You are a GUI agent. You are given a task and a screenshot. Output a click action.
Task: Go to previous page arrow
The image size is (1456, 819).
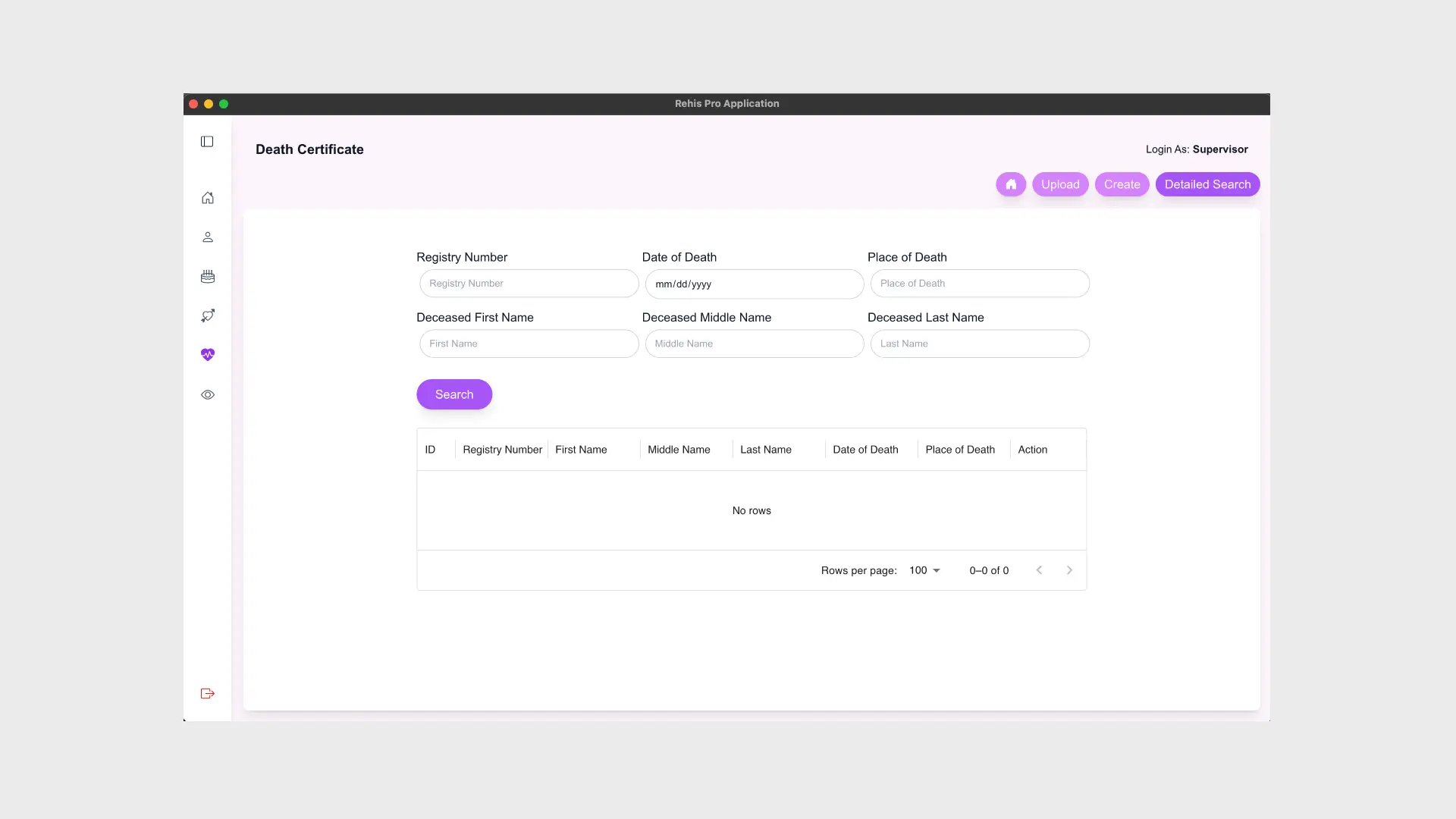(1039, 570)
